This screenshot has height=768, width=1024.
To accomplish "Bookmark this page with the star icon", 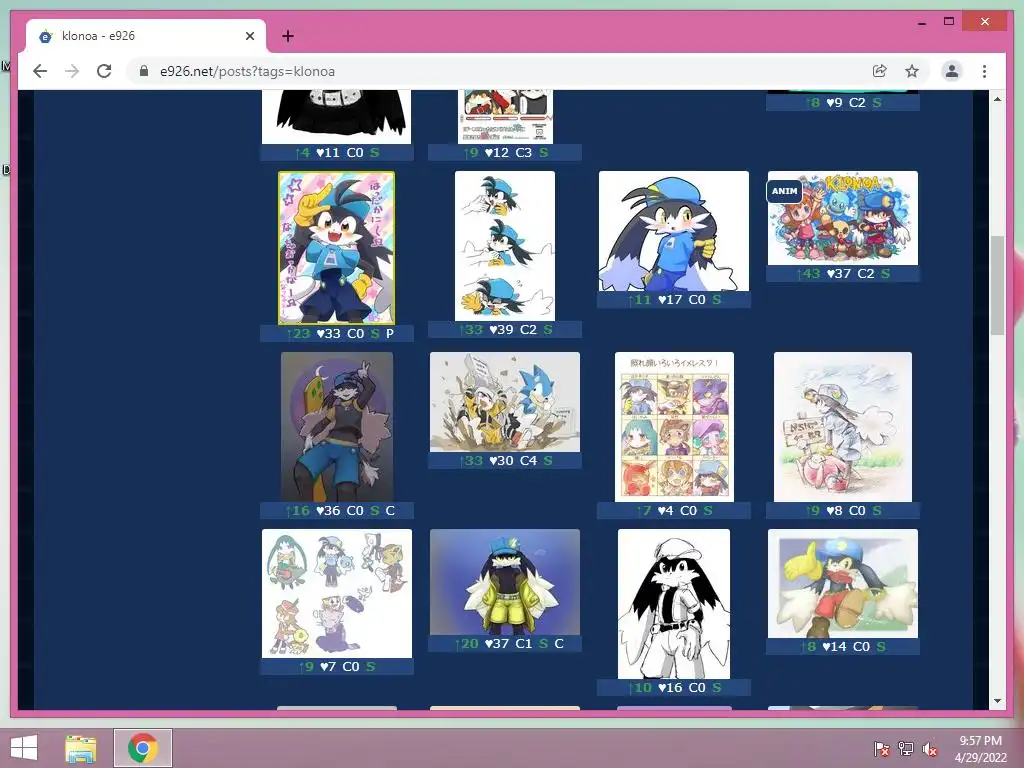I will [912, 71].
